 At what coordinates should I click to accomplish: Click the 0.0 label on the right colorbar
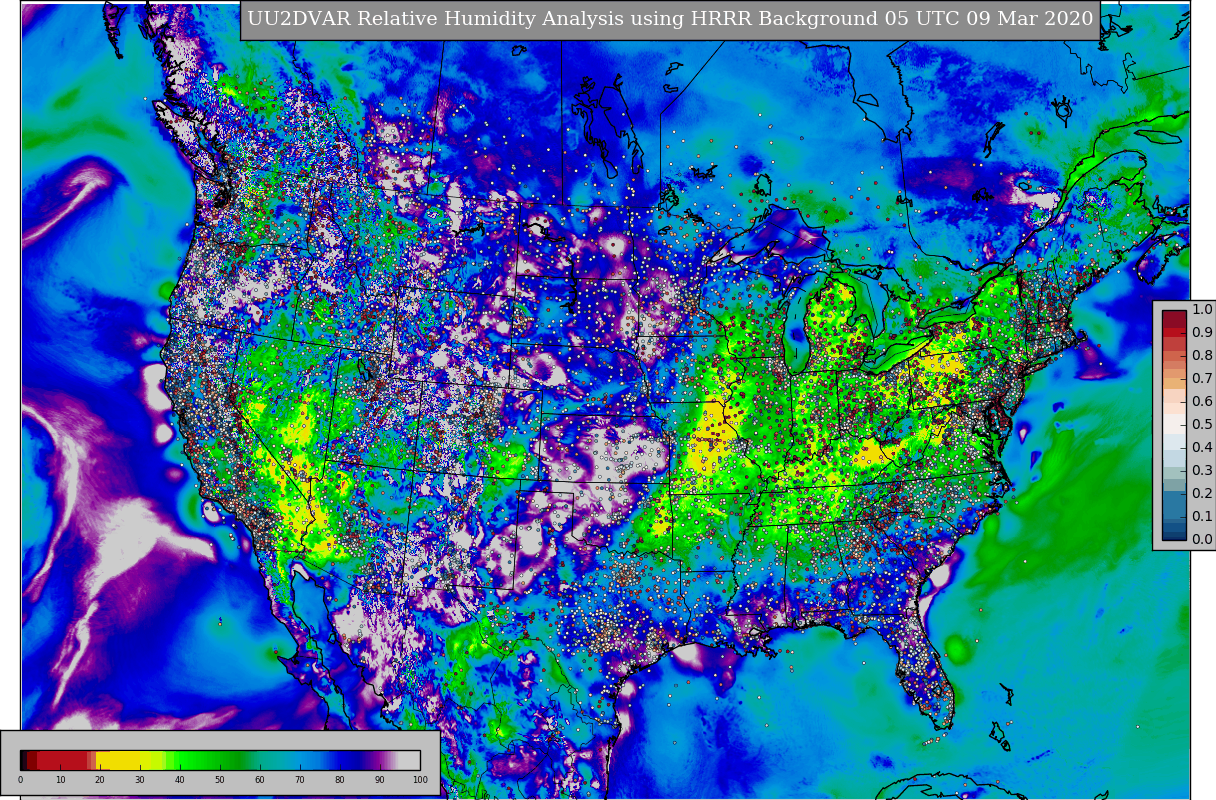pyautogui.click(x=1202, y=540)
